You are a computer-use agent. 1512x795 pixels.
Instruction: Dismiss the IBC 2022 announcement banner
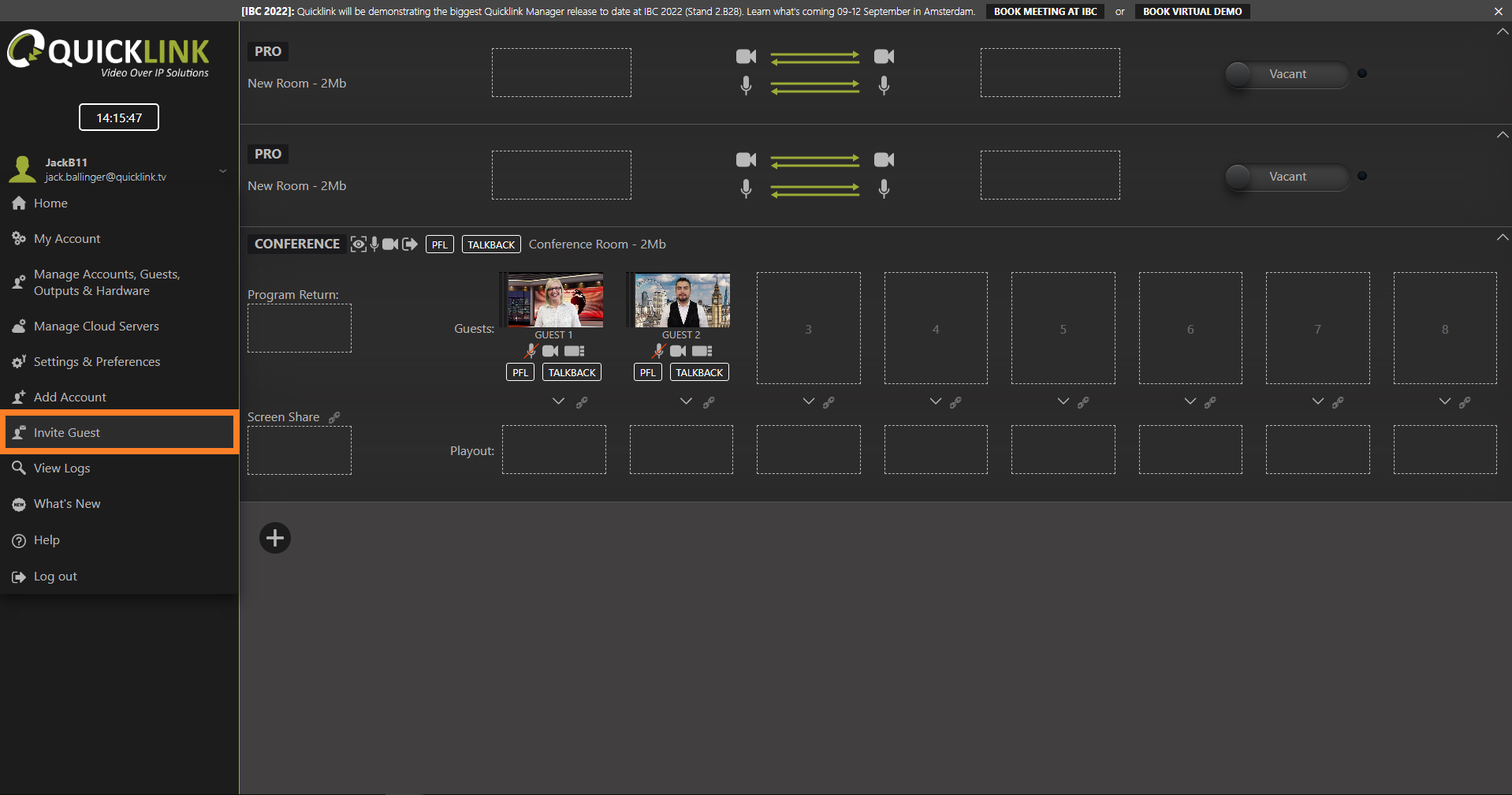click(x=1499, y=12)
